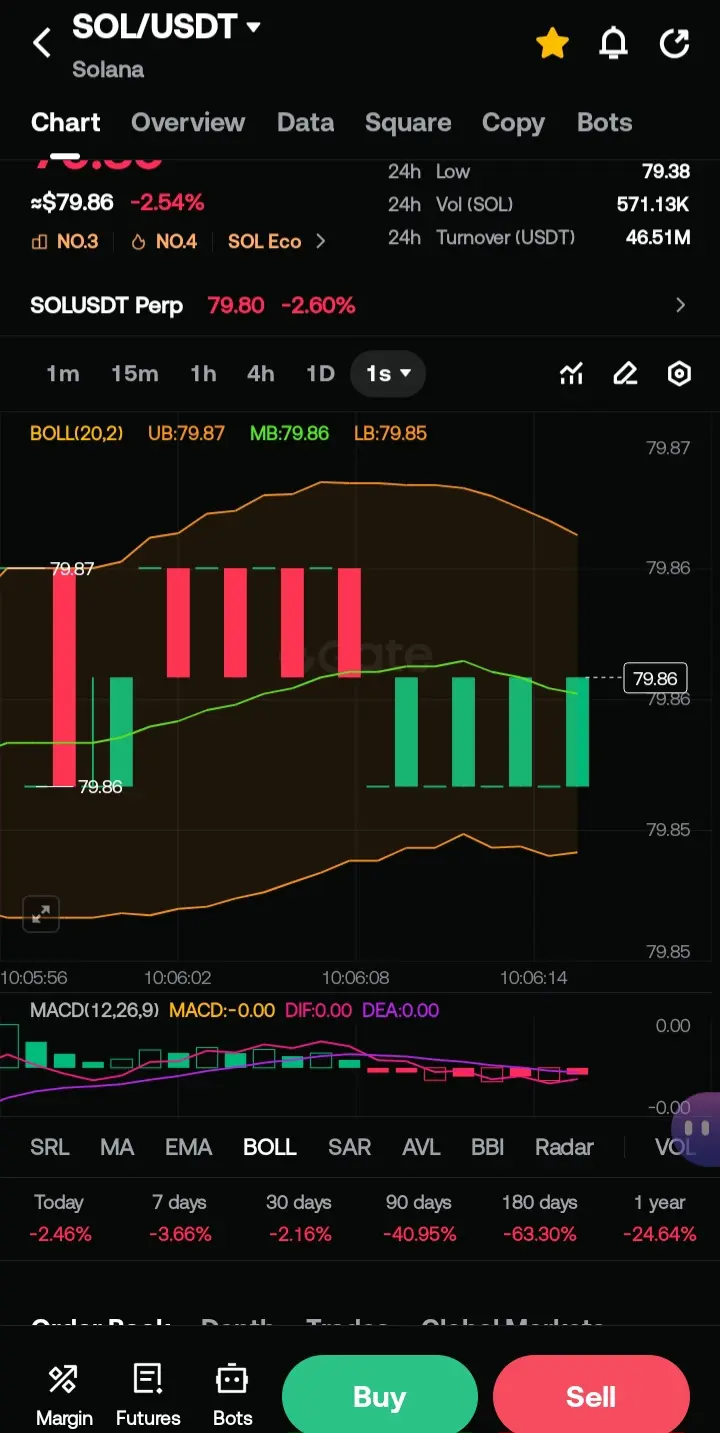This screenshot has width=720, height=1433.
Task: Enable the BBI indicator
Action: [488, 1147]
